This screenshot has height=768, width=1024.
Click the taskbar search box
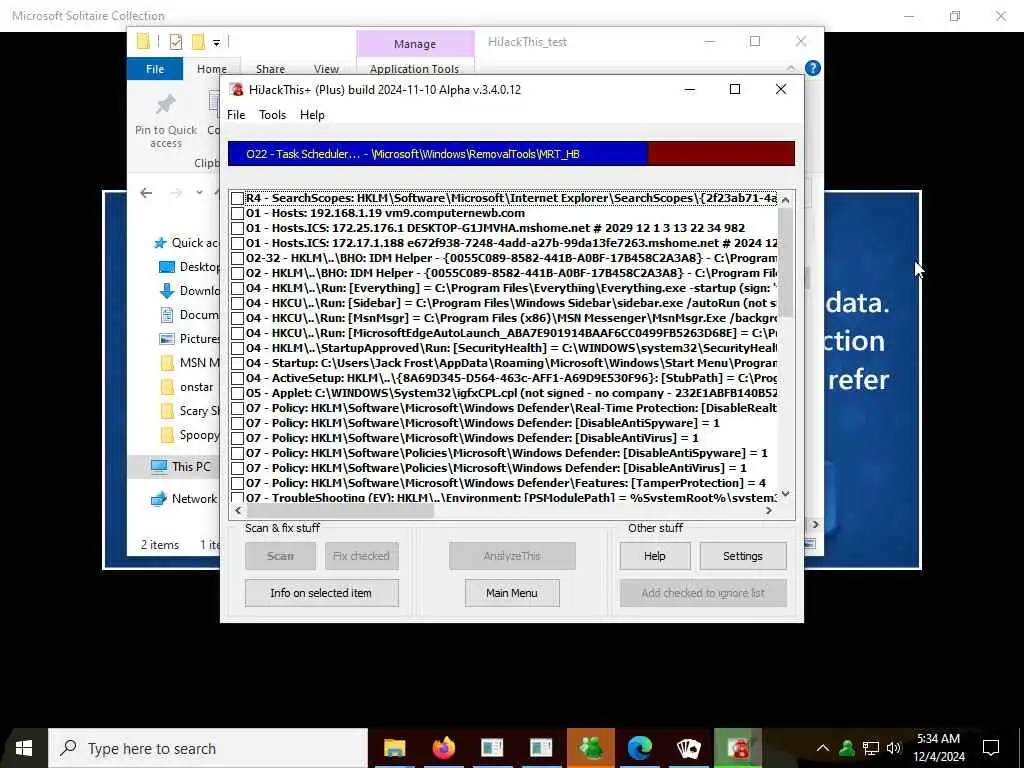[x=208, y=748]
